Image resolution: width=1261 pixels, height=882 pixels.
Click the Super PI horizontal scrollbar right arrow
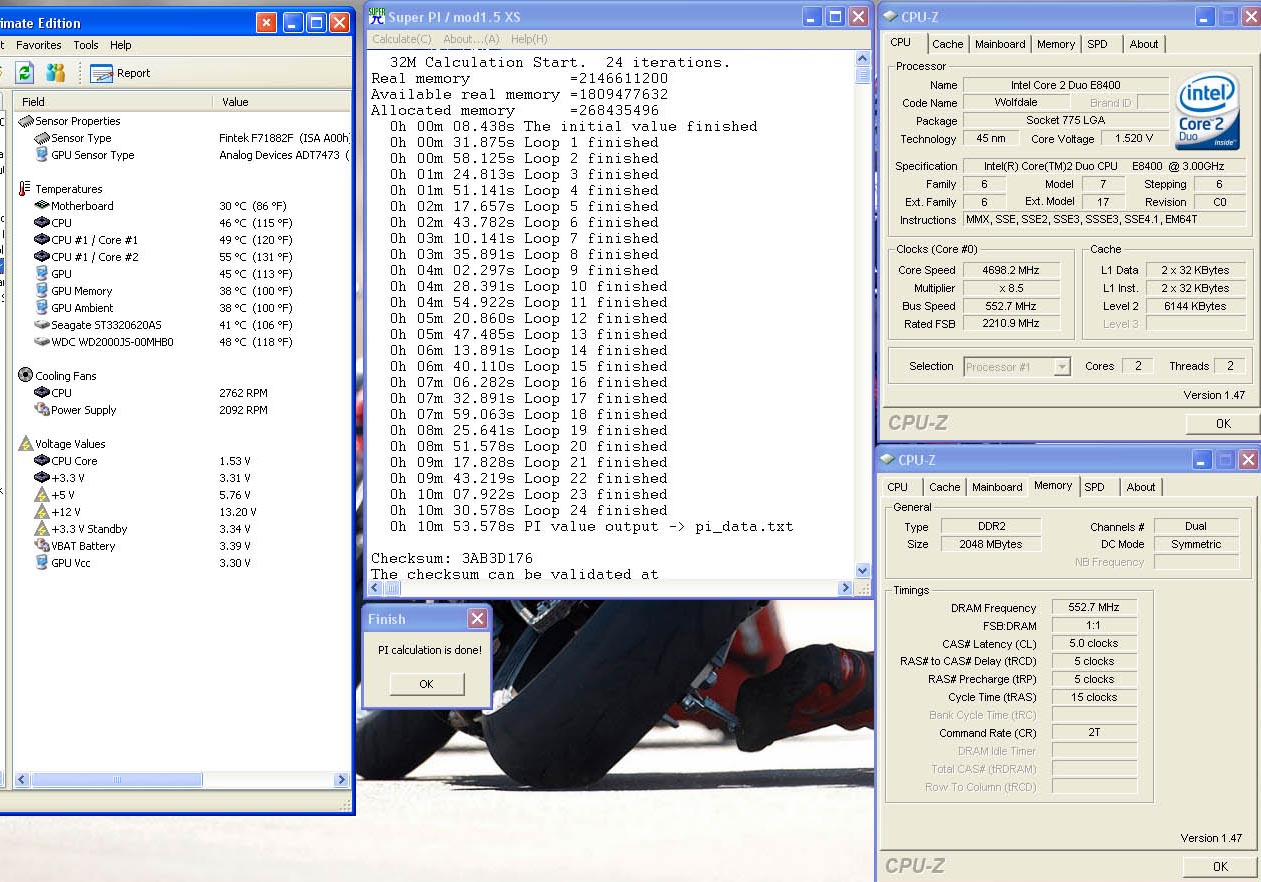click(x=846, y=588)
